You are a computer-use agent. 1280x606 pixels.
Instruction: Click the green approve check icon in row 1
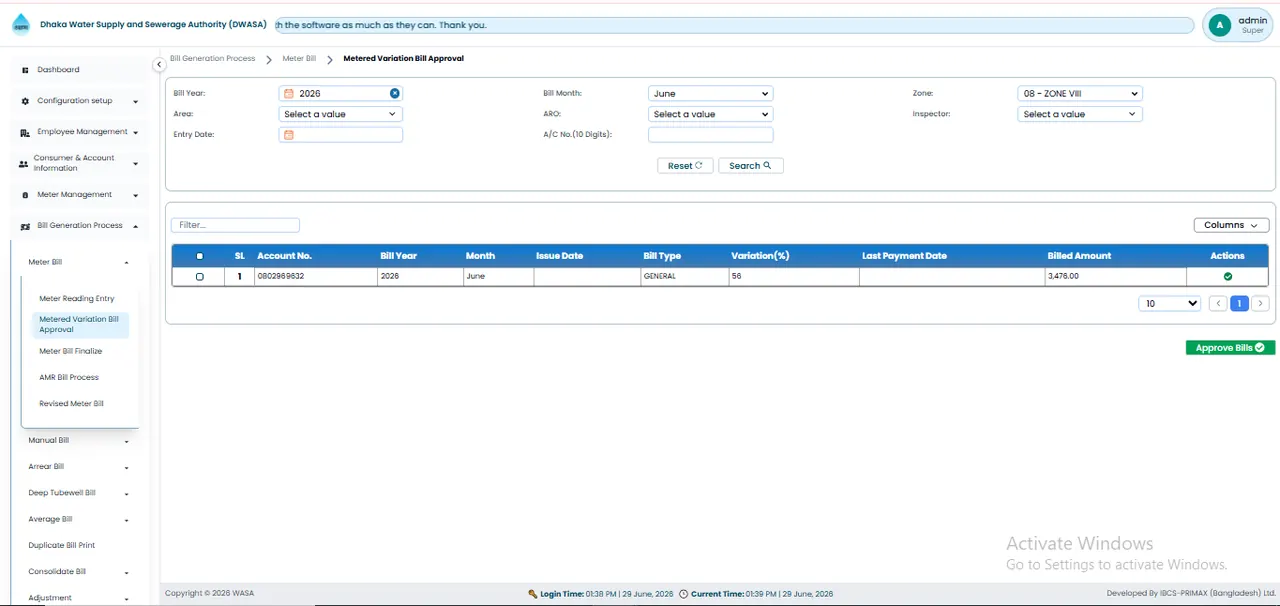pyautogui.click(x=1228, y=276)
